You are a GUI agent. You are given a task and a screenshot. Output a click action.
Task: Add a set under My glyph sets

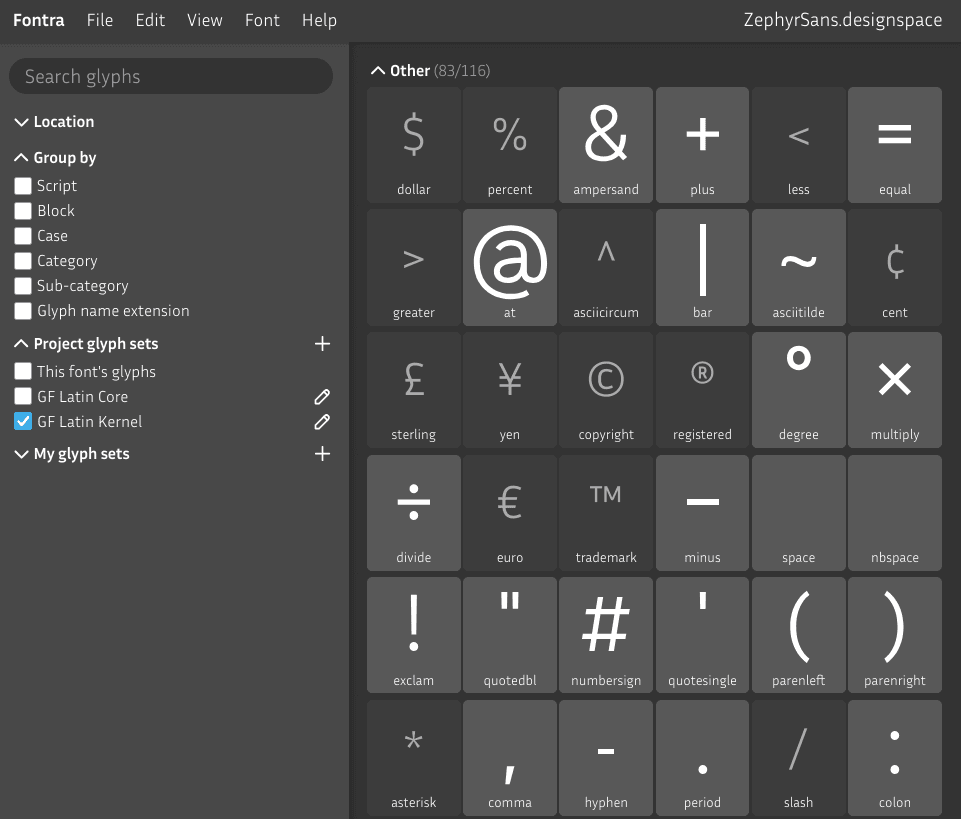322,453
